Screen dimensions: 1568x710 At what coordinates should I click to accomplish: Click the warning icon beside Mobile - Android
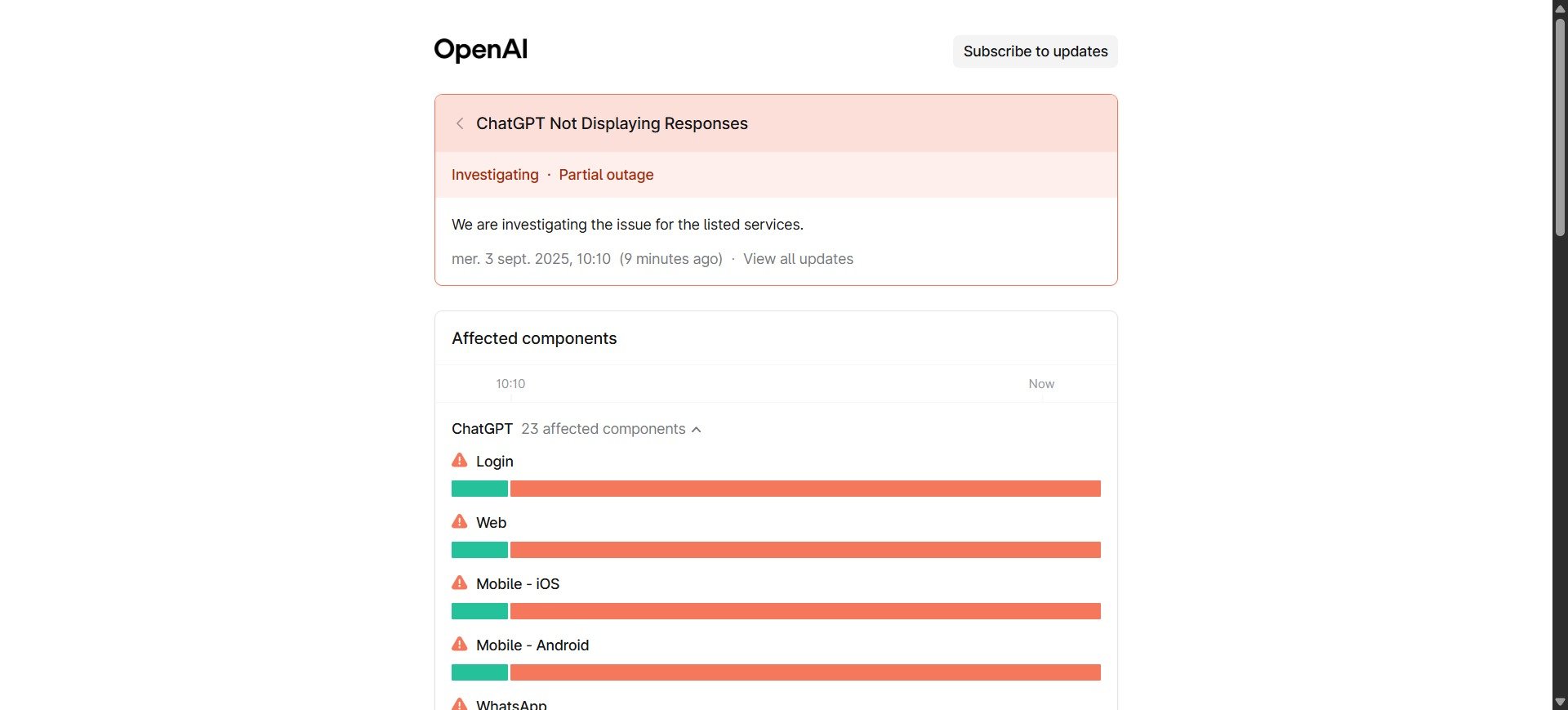pyautogui.click(x=458, y=644)
